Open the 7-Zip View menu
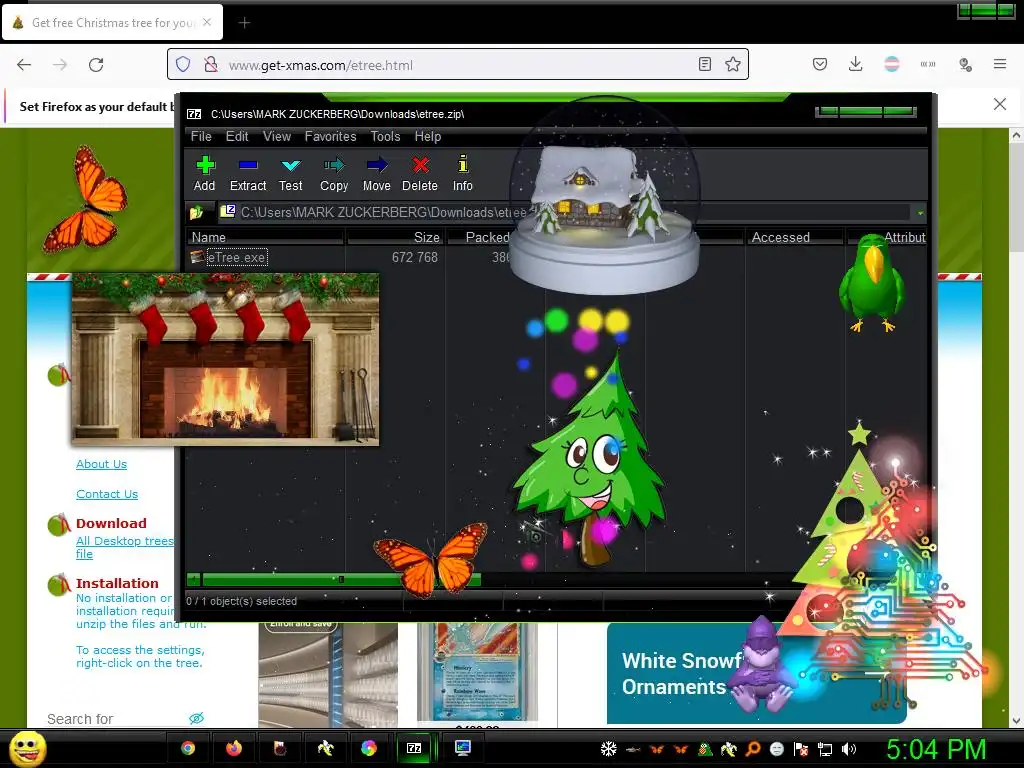This screenshot has width=1024, height=768. click(277, 136)
